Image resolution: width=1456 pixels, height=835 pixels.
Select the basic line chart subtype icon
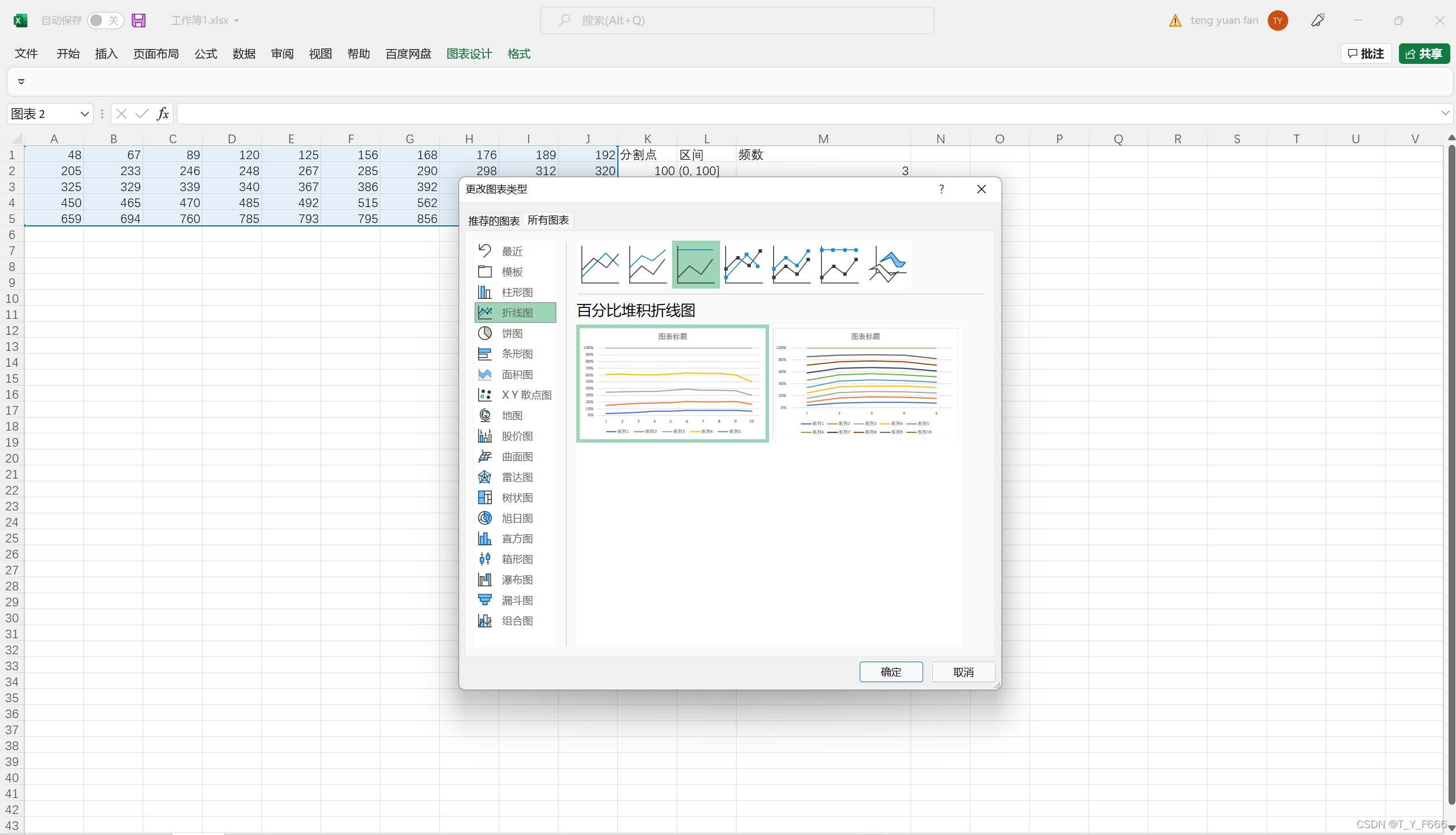point(600,265)
